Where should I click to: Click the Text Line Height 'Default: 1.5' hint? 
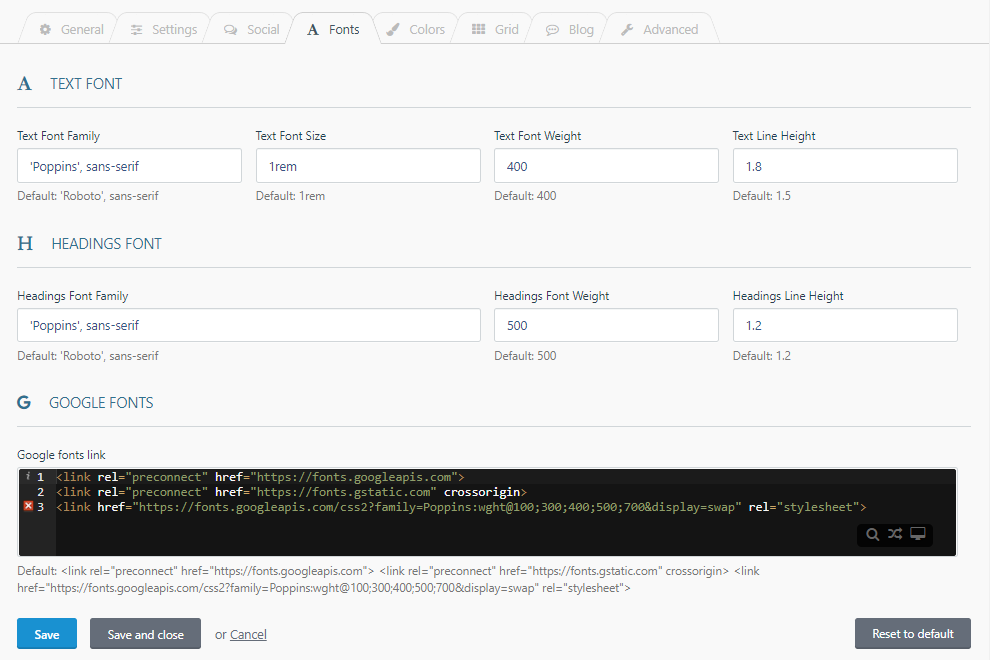761,196
